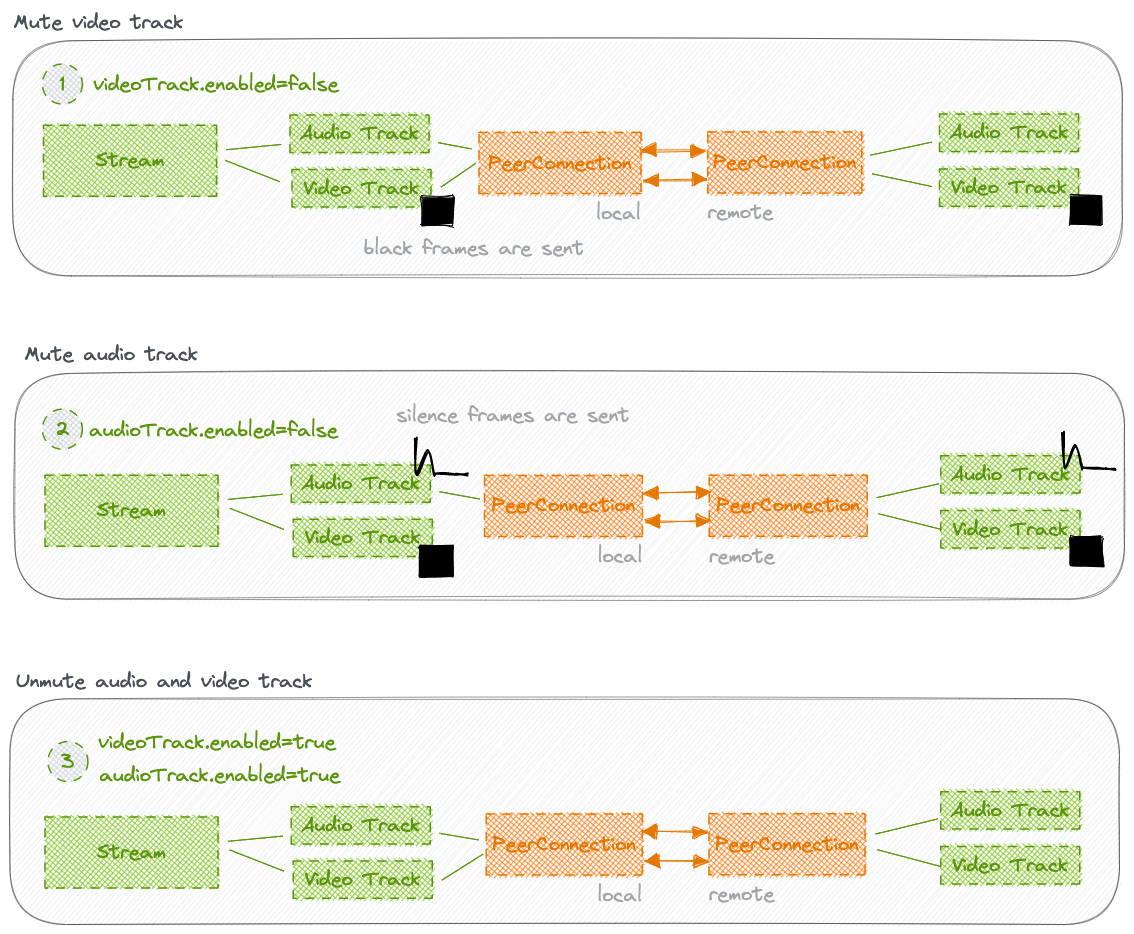Click silence waveform icon on remote Audio Track
Image resolution: width=1134 pixels, height=934 pixels.
coord(1088,451)
